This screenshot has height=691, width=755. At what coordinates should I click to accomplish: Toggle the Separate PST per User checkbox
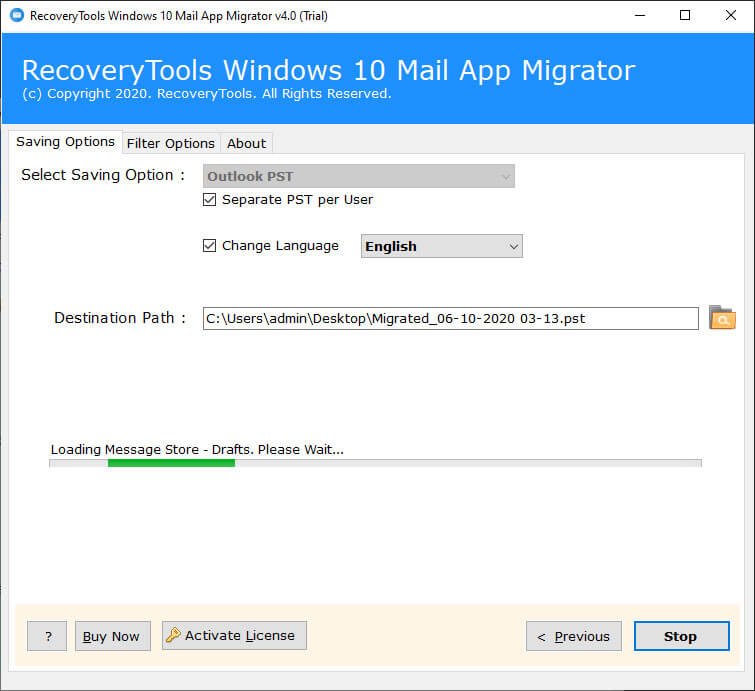click(209, 199)
